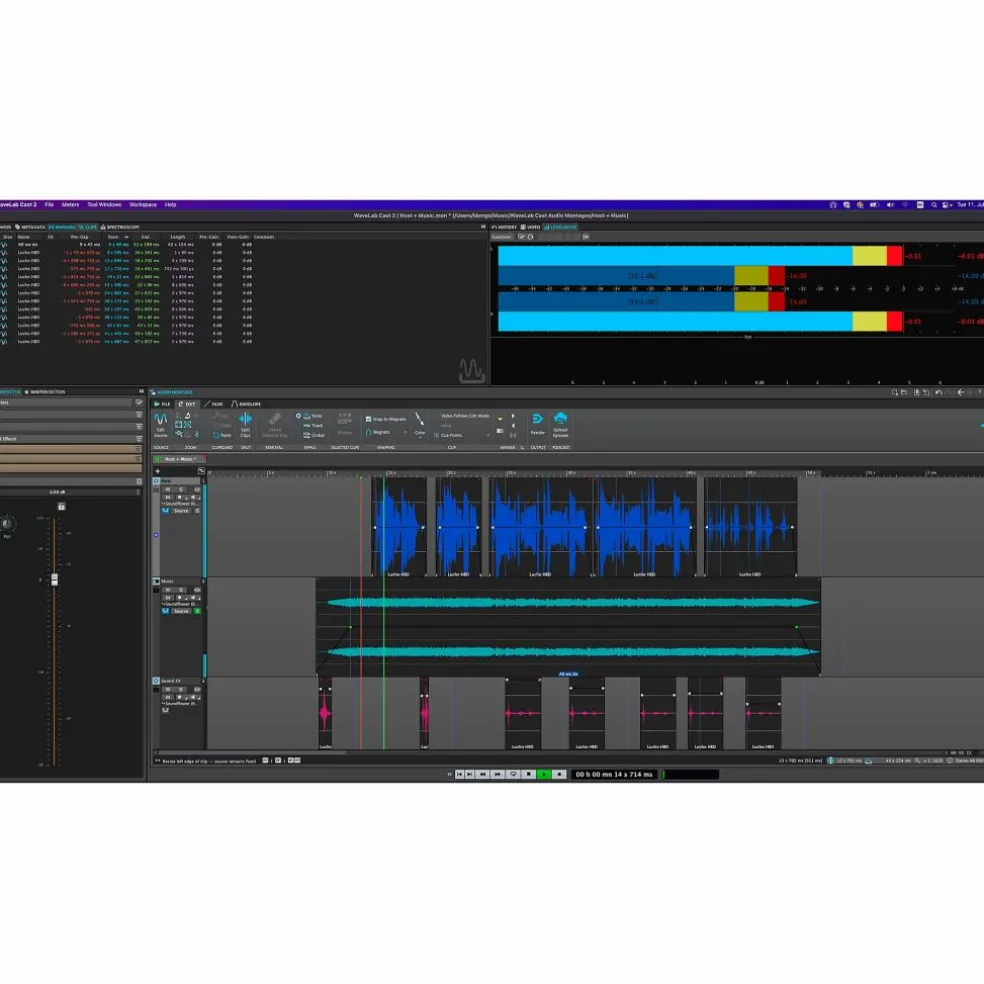This screenshot has width=984, height=984.
Task: Toggle the Sound FX track eye visibility icon
Action: [197, 689]
